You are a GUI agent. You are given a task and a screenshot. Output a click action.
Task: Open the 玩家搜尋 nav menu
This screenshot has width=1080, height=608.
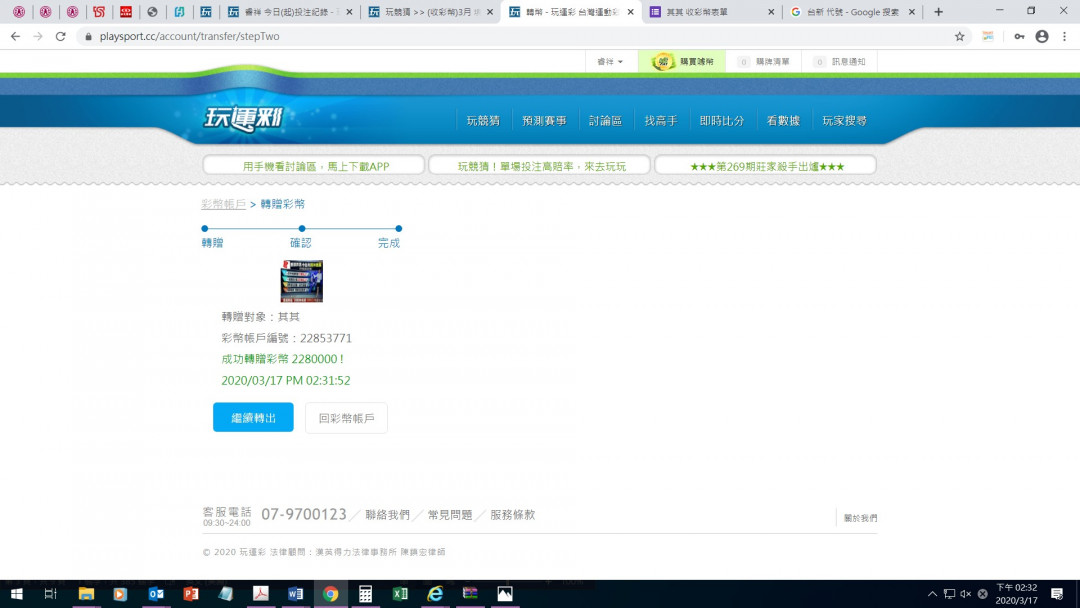[x=844, y=120]
